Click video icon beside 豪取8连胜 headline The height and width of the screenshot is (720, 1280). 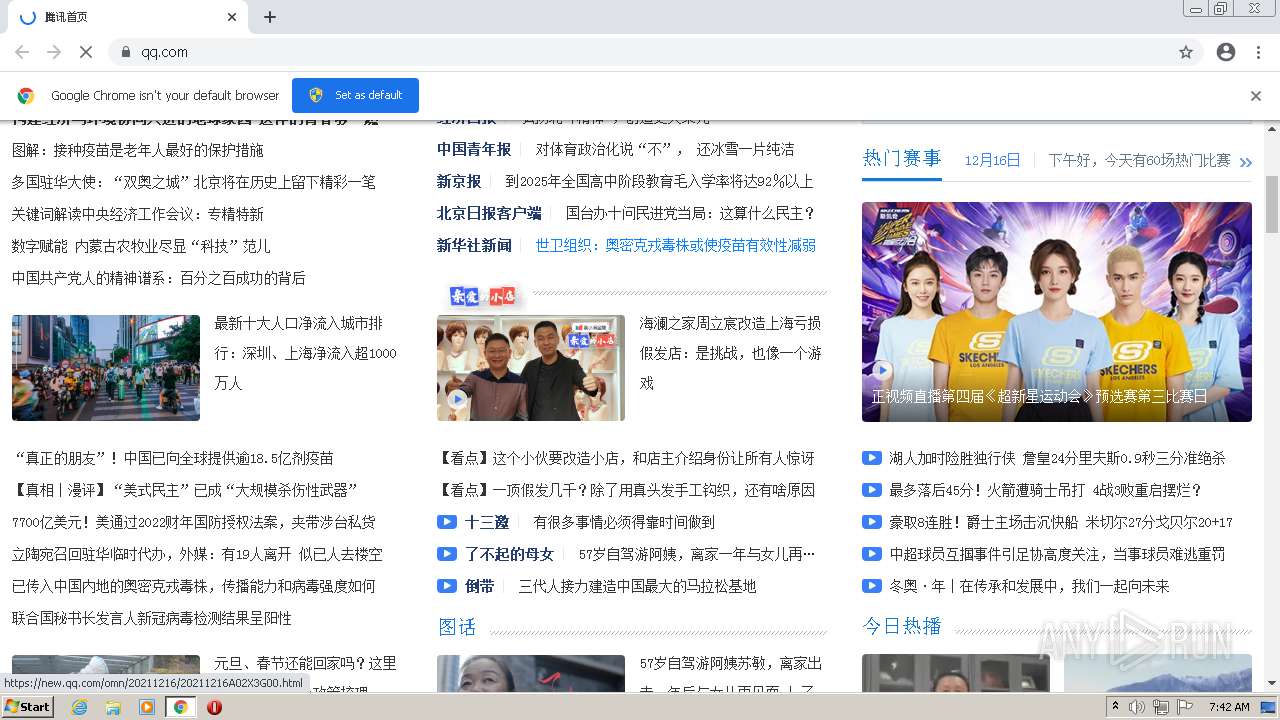[x=872, y=522]
